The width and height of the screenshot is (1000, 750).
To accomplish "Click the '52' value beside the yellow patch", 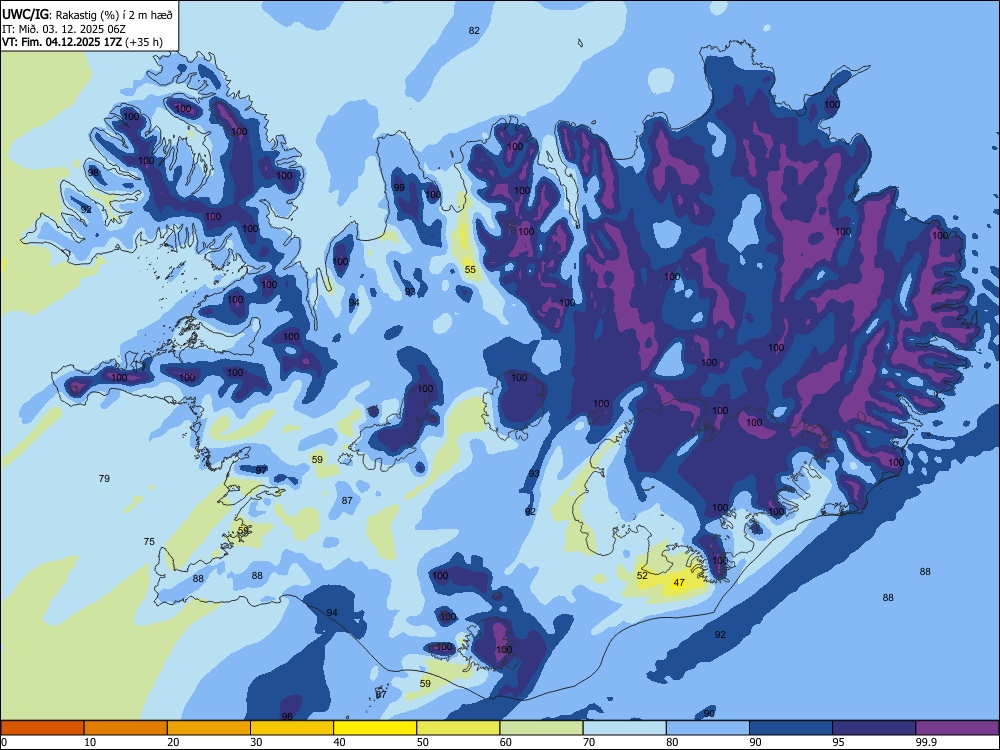I will tap(642, 575).
